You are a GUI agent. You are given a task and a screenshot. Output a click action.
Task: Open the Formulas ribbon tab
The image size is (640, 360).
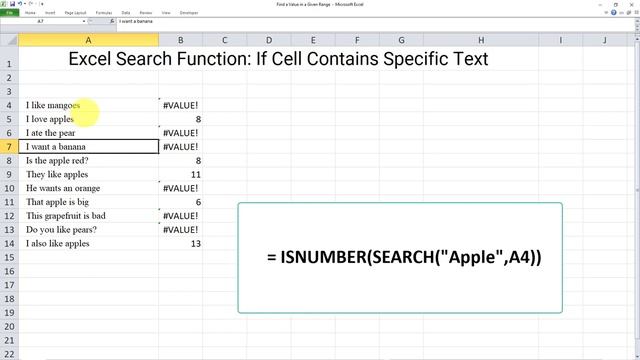click(104, 13)
